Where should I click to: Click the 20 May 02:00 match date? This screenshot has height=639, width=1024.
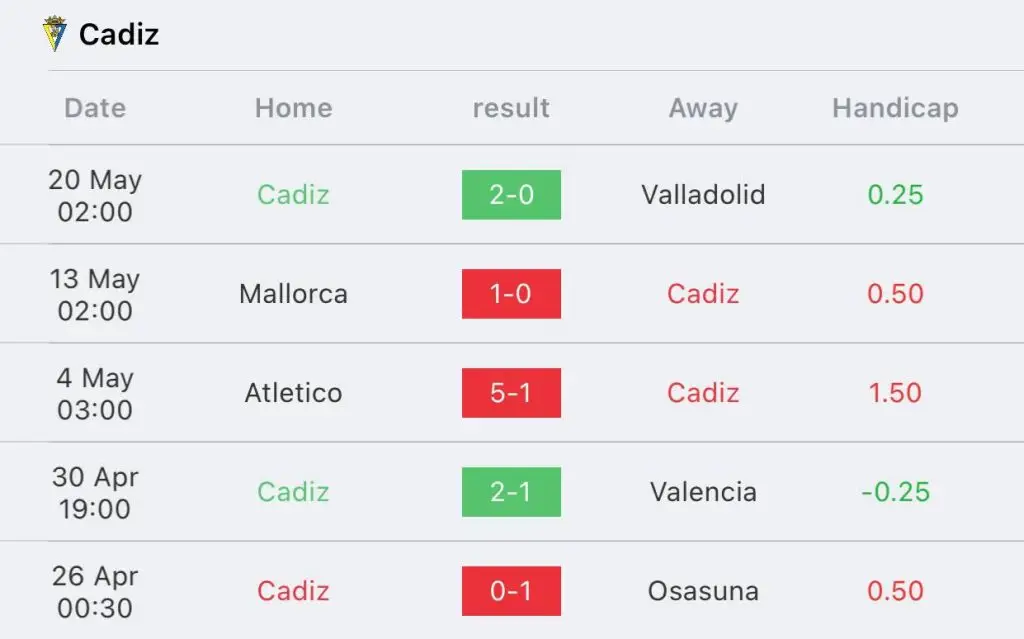(95, 195)
